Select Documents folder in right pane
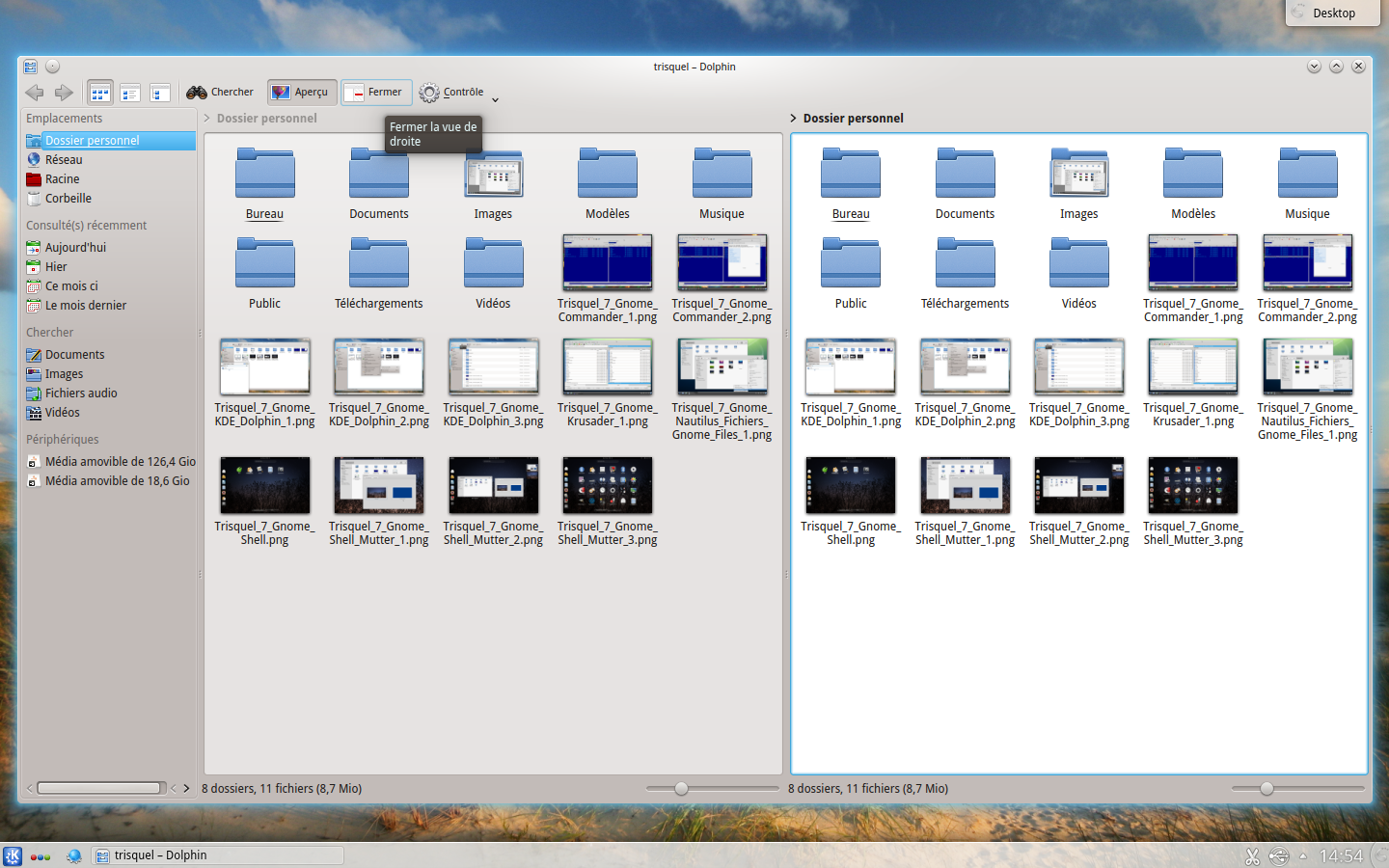Screen dimensions: 1389x868 965,184
